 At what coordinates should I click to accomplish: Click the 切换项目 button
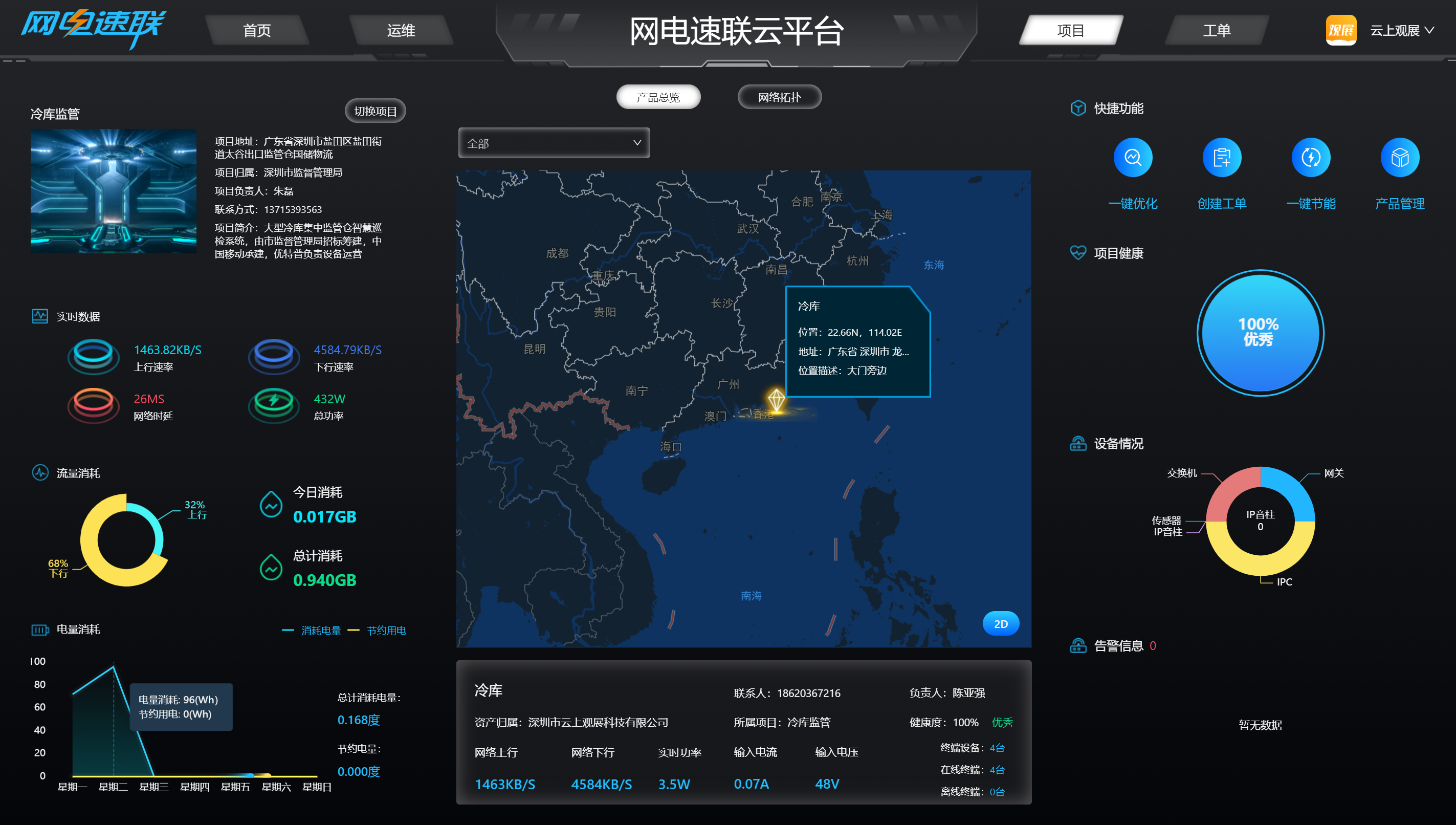pyautogui.click(x=375, y=111)
